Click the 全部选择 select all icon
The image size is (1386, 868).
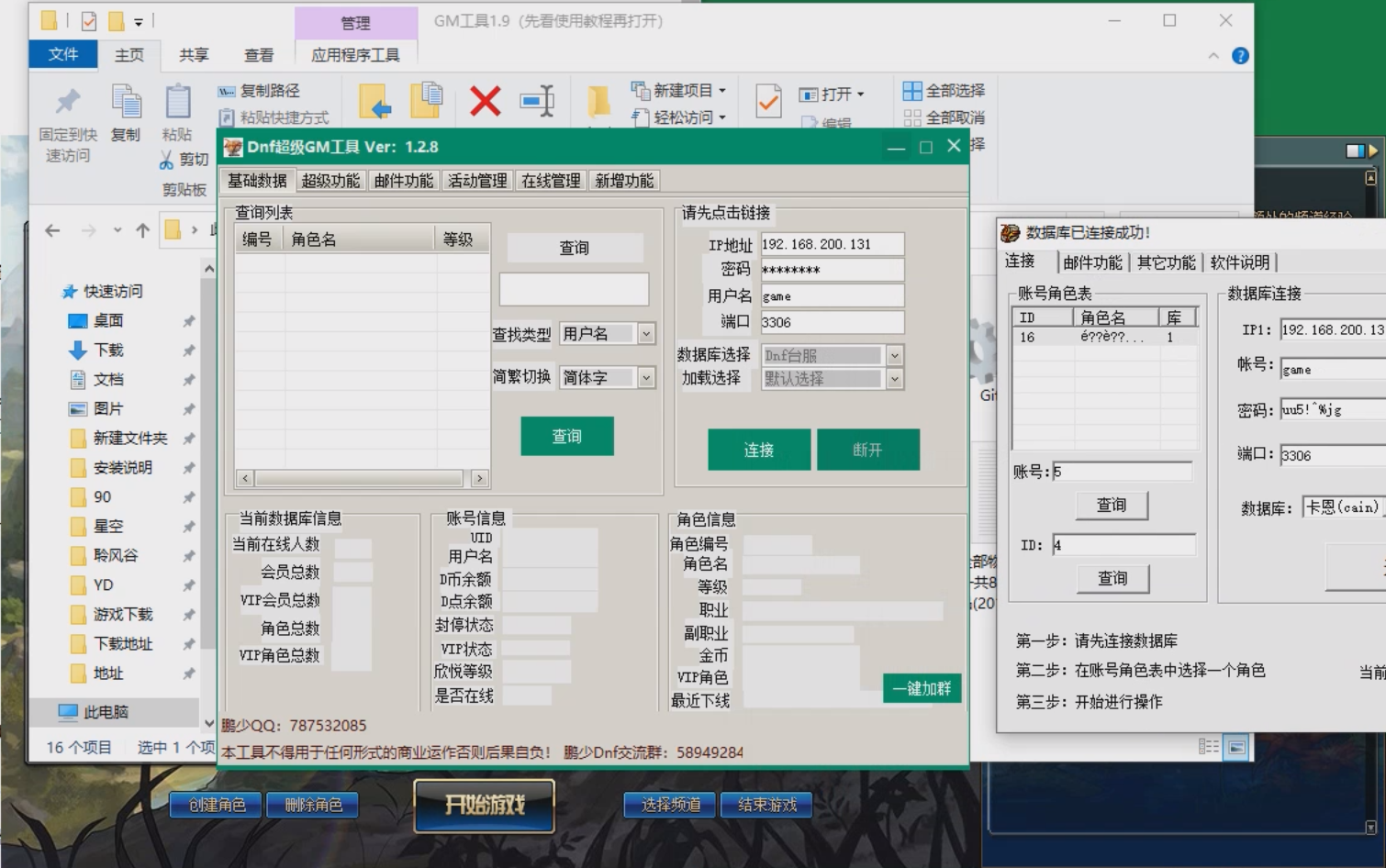pos(912,91)
